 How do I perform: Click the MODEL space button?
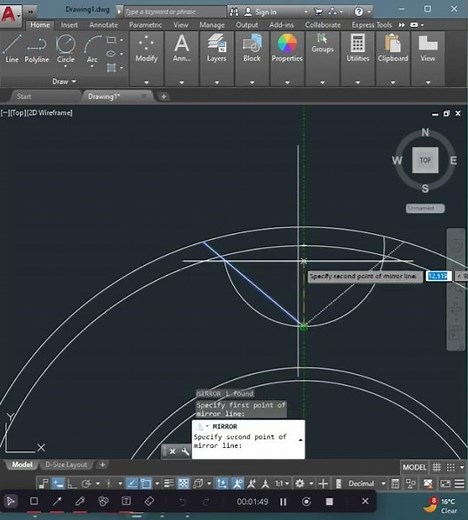pos(414,467)
